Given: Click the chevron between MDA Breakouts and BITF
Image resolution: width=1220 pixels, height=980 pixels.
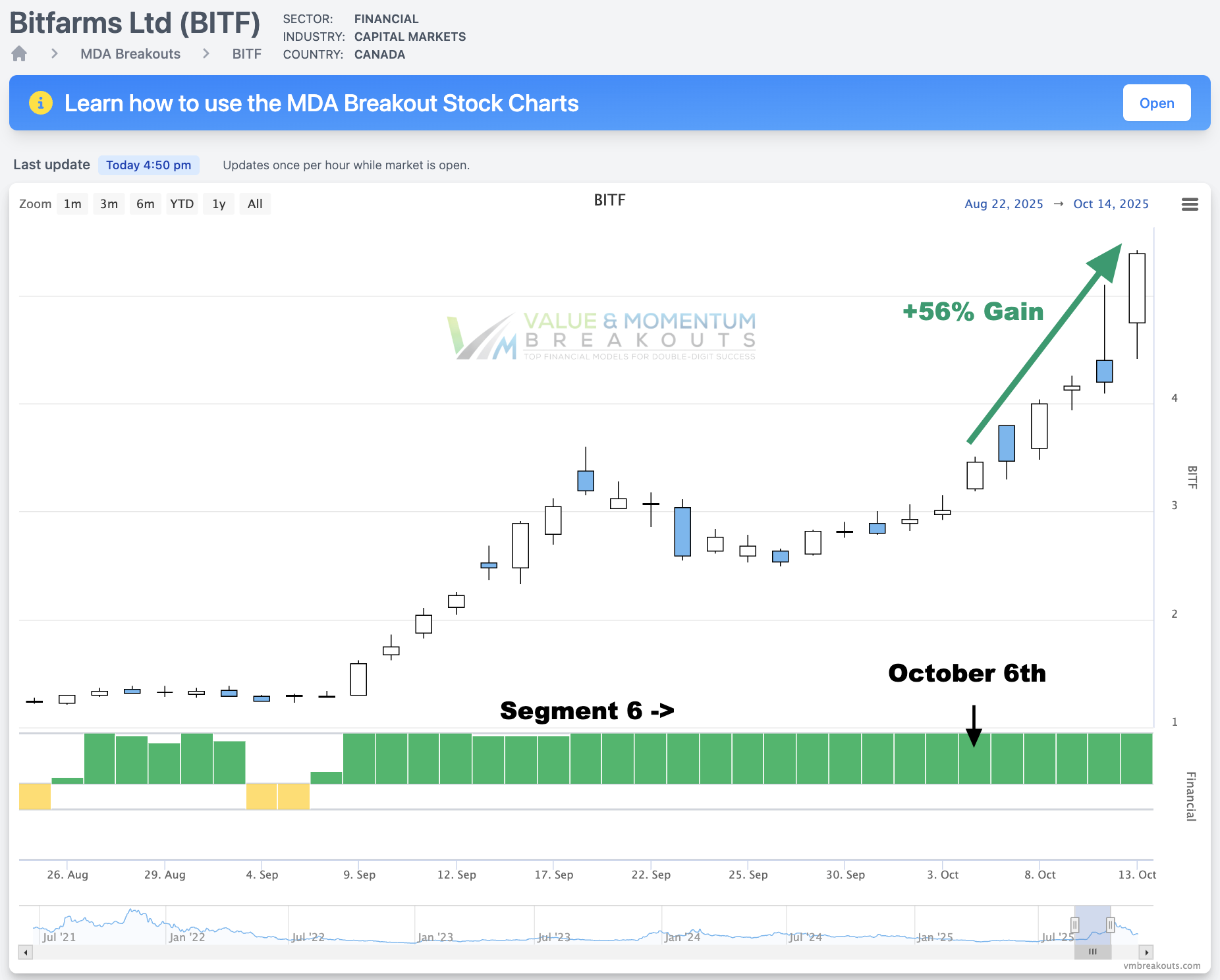Looking at the screenshot, I should click(x=206, y=53).
